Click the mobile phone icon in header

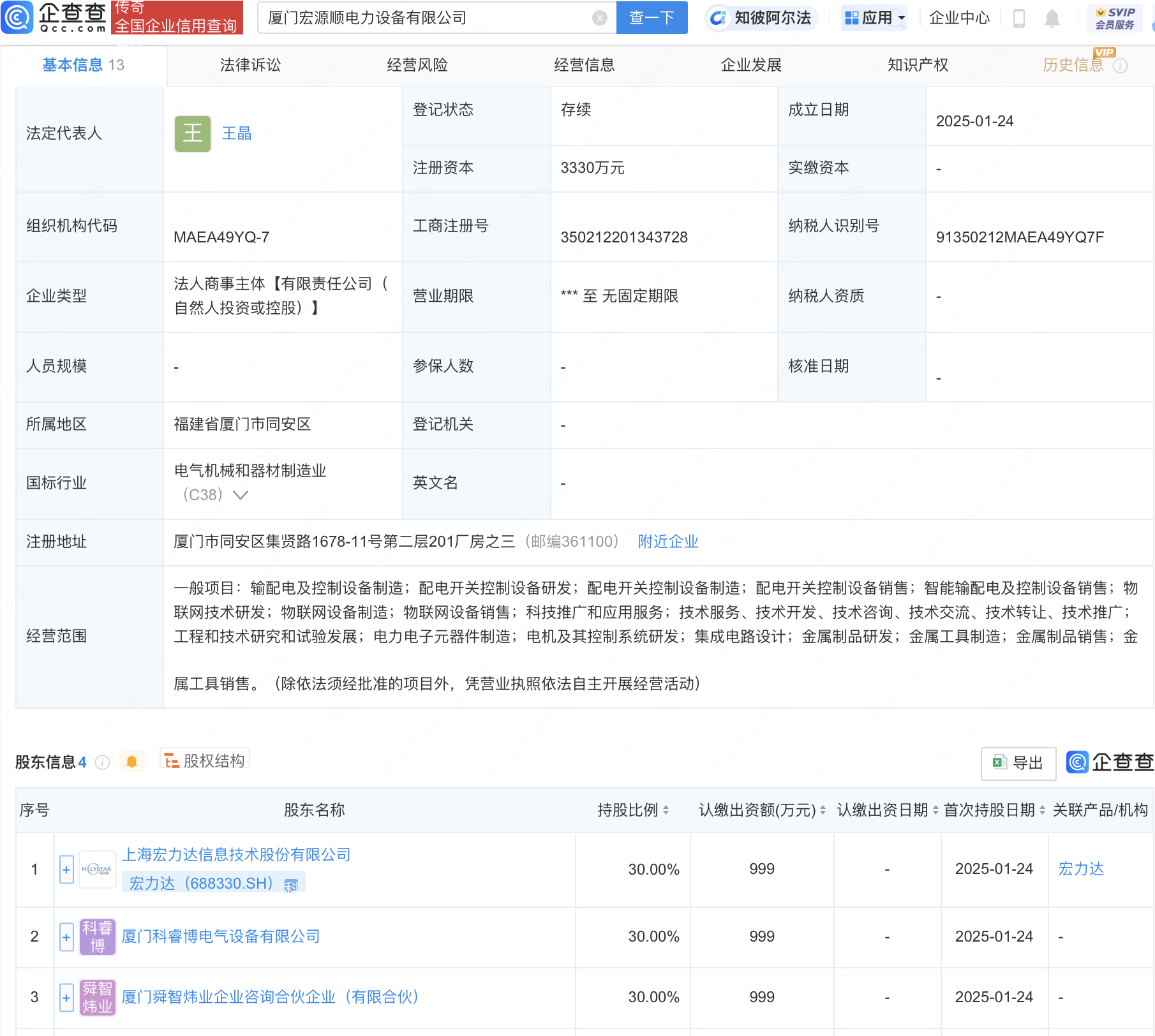pos(1018,18)
